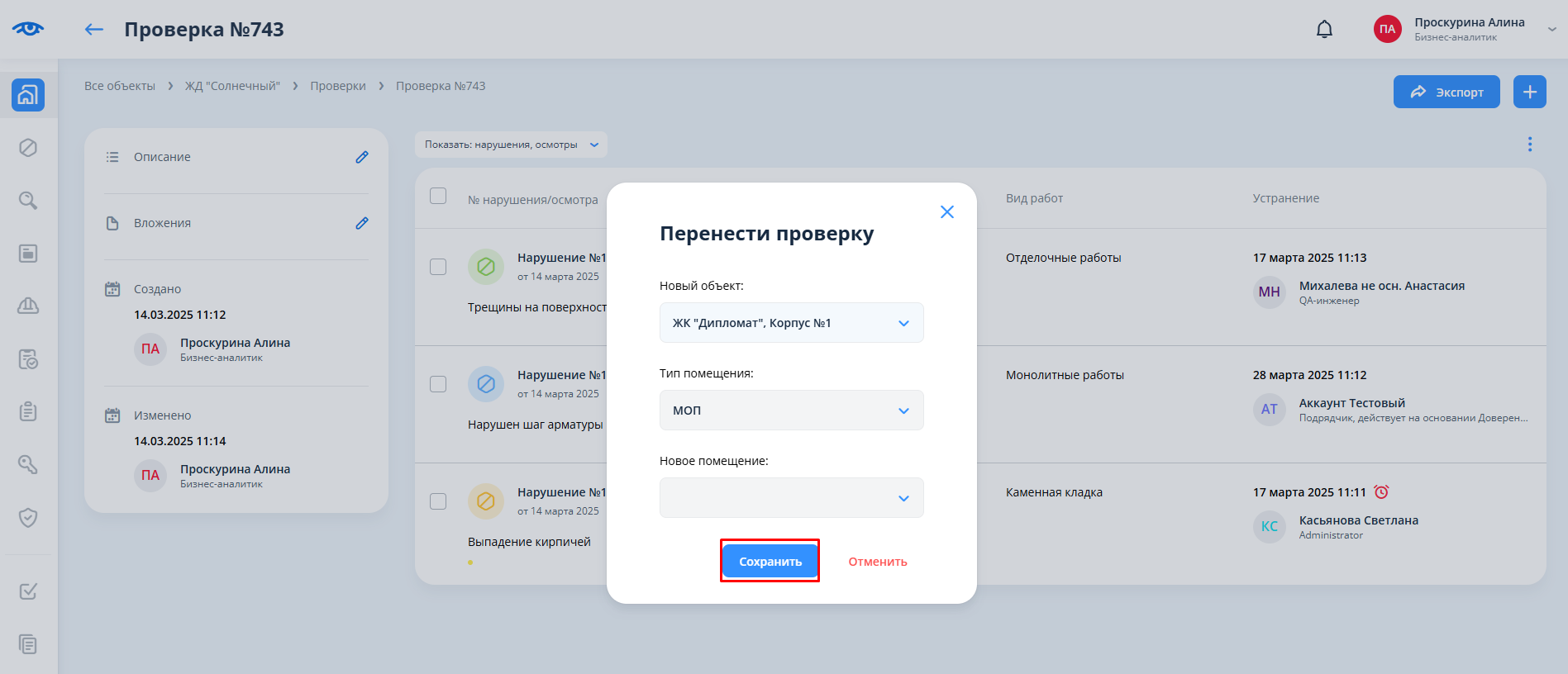Screen dimensions: 1568x674
Task: Click the shield check icon in sidebar
Action: pos(28,518)
